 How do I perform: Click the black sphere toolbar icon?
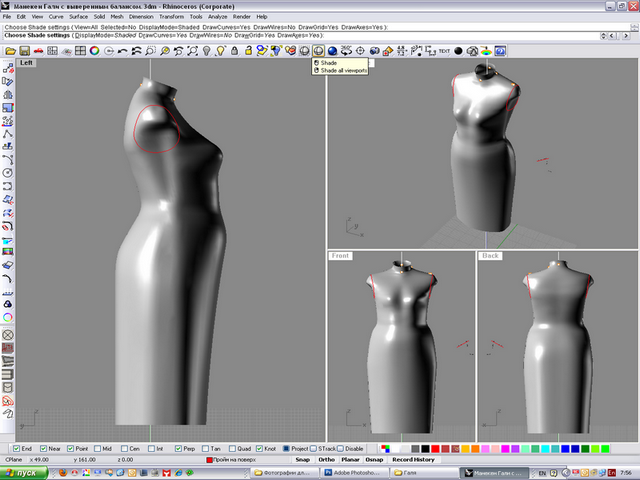(x=458, y=50)
